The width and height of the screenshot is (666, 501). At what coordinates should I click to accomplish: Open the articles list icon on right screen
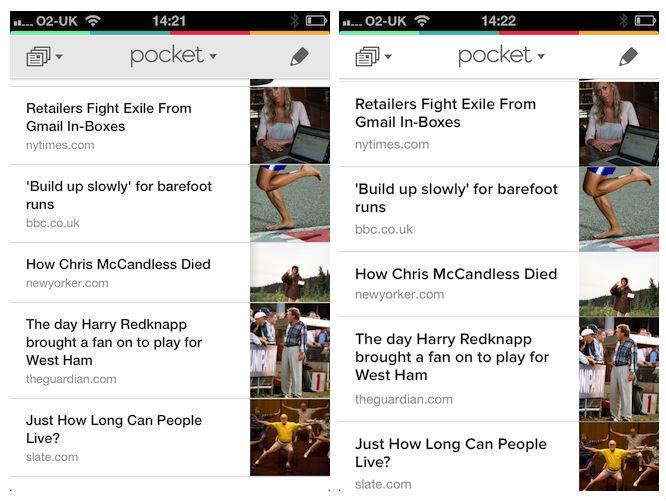click(x=367, y=56)
